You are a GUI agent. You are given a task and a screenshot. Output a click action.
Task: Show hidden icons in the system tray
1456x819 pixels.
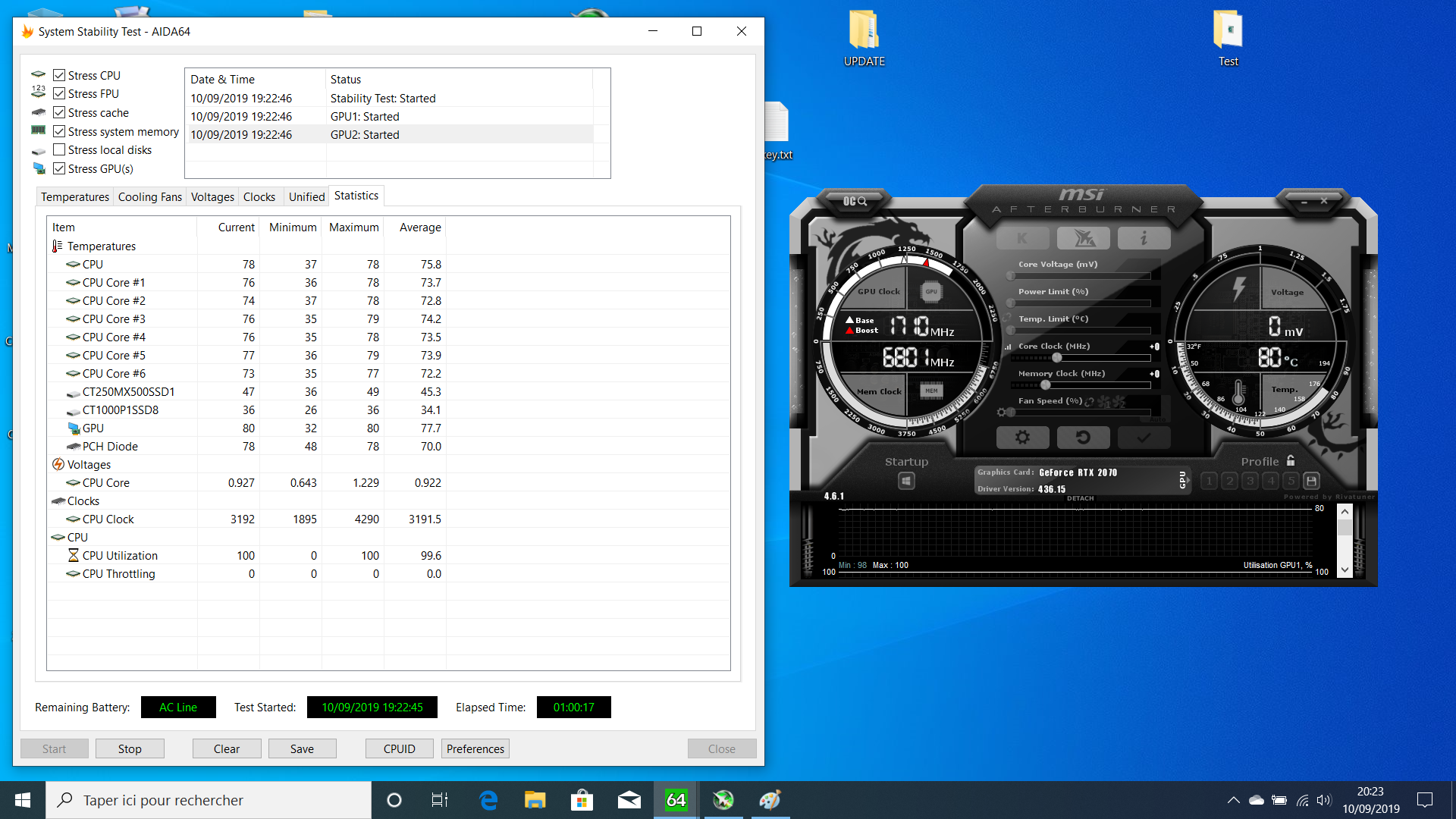point(1234,800)
